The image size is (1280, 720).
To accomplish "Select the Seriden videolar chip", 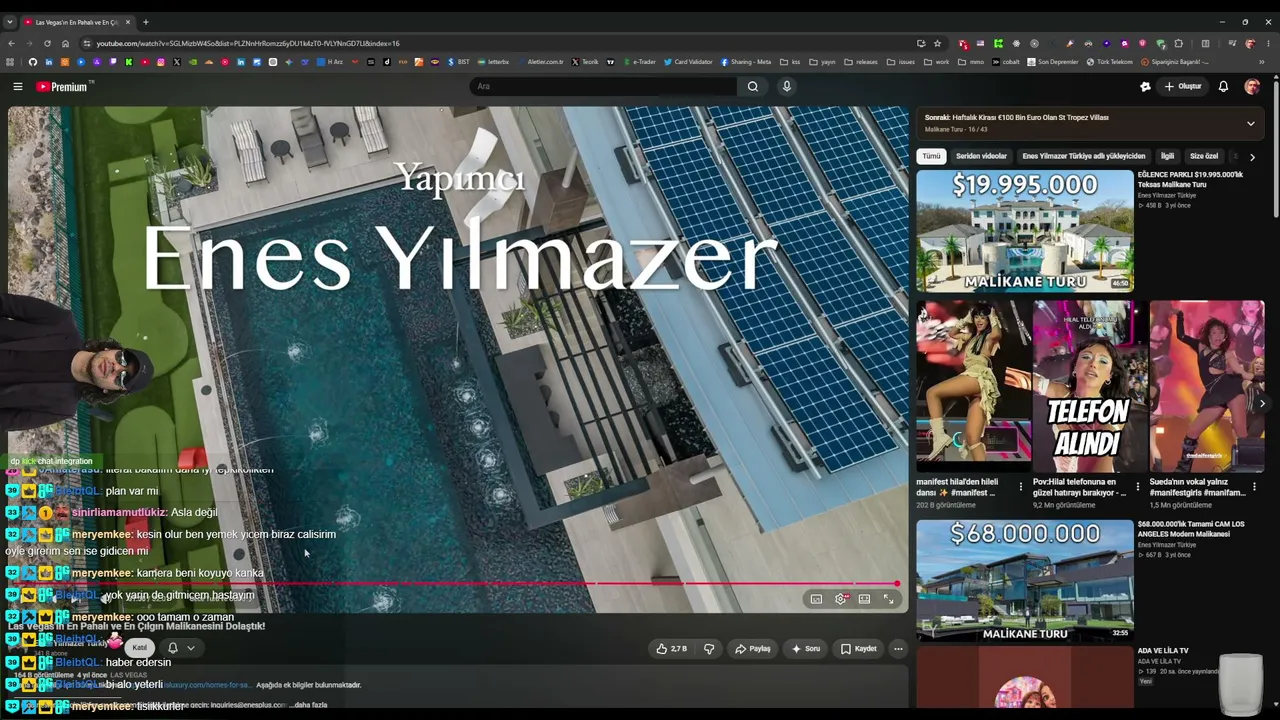I will click(981, 157).
